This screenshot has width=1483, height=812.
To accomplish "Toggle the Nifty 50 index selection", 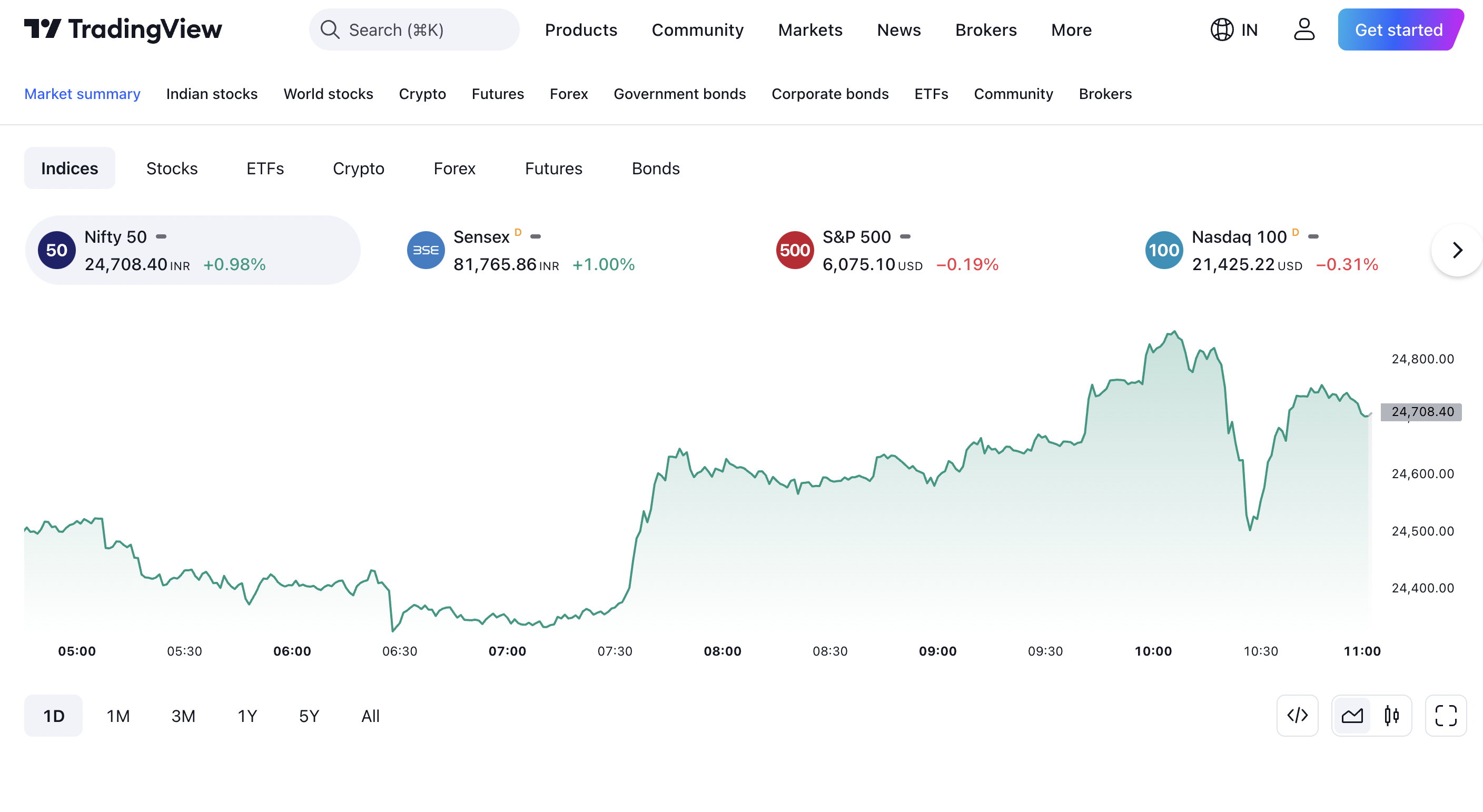I will [x=193, y=250].
